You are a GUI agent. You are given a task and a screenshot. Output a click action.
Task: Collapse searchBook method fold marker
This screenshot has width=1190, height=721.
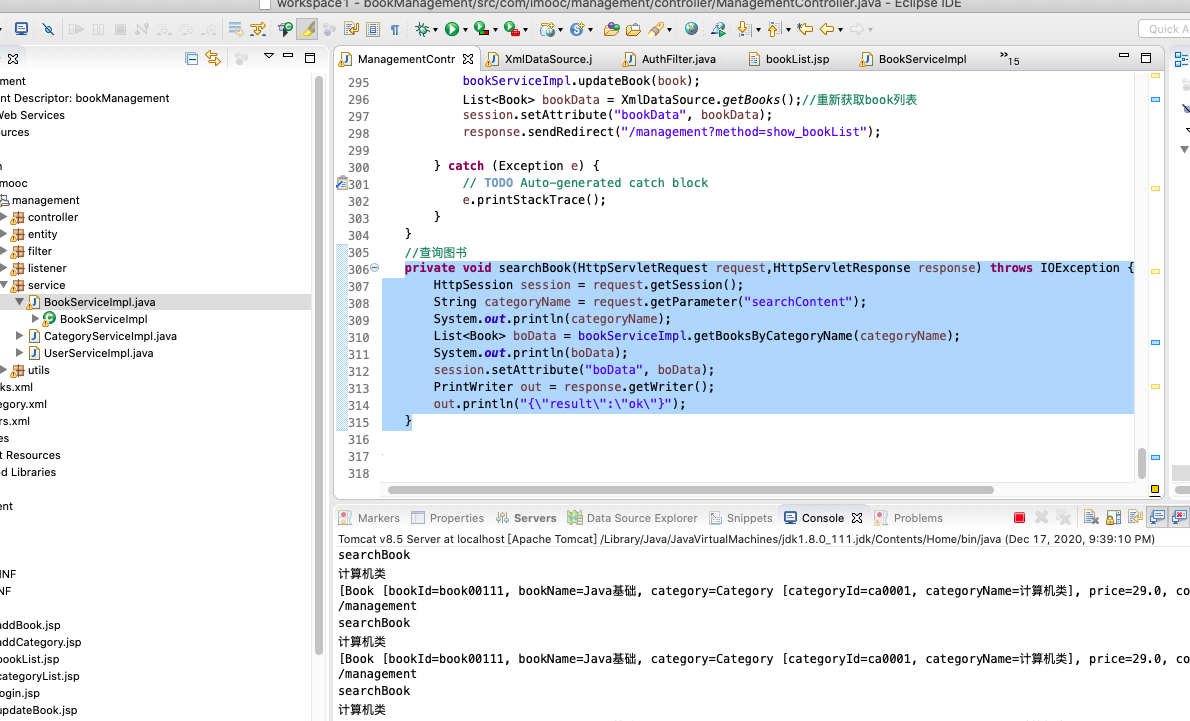click(x=374, y=267)
